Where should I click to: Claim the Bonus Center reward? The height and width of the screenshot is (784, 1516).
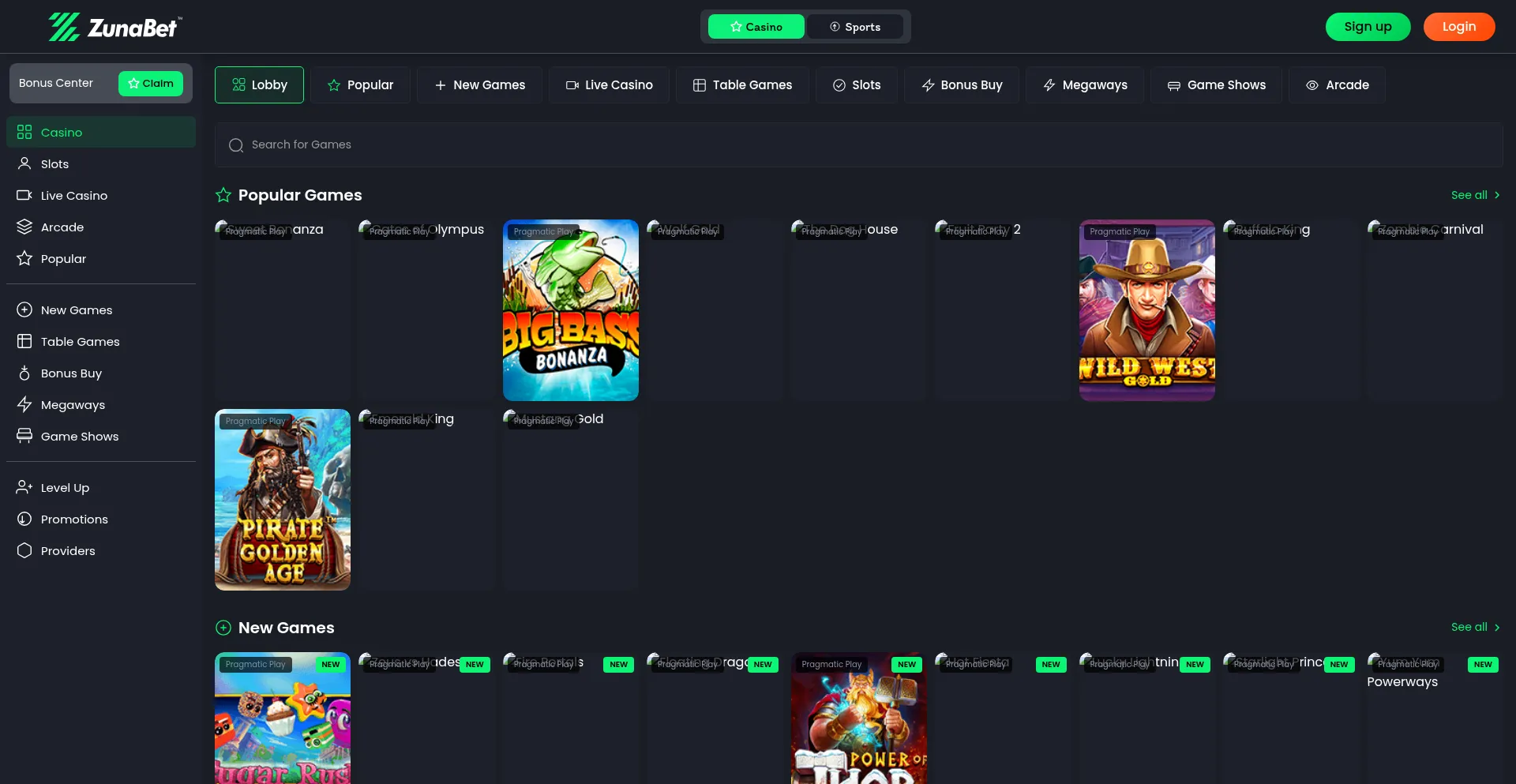click(151, 84)
